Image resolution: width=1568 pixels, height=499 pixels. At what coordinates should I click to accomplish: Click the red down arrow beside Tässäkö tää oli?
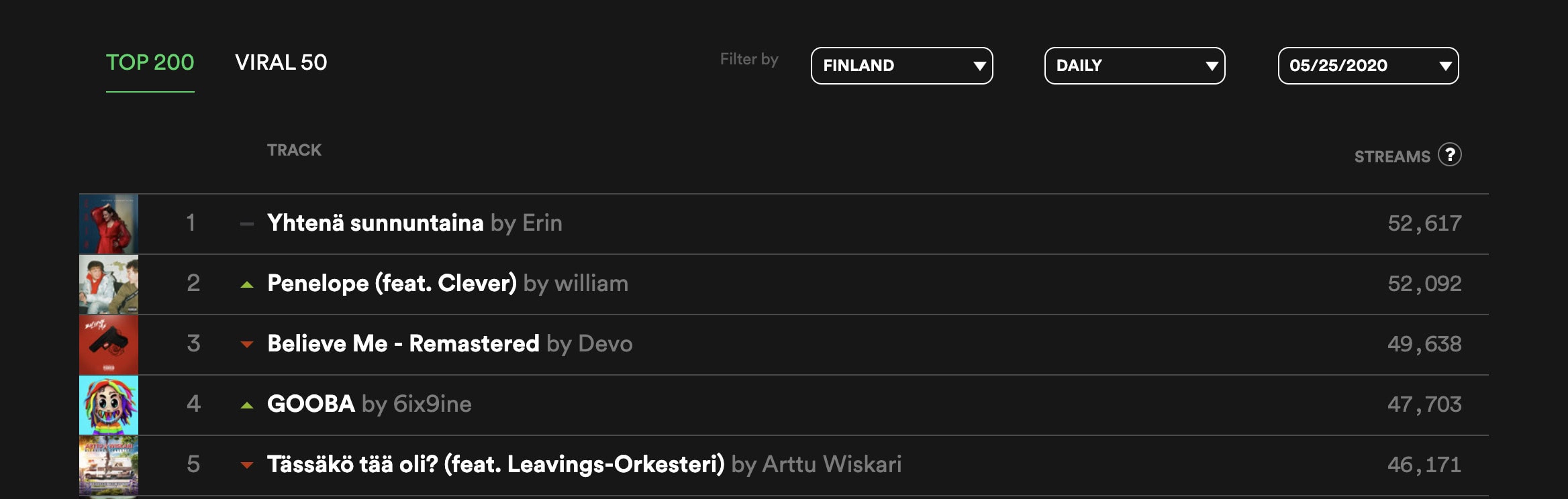point(247,465)
